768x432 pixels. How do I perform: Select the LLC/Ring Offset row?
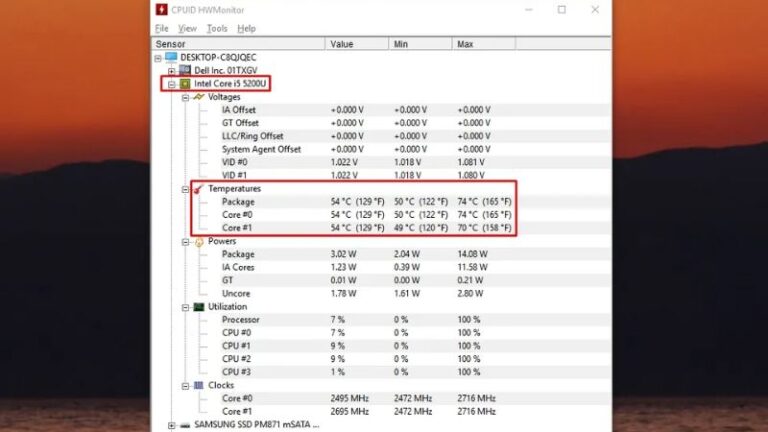point(382,136)
